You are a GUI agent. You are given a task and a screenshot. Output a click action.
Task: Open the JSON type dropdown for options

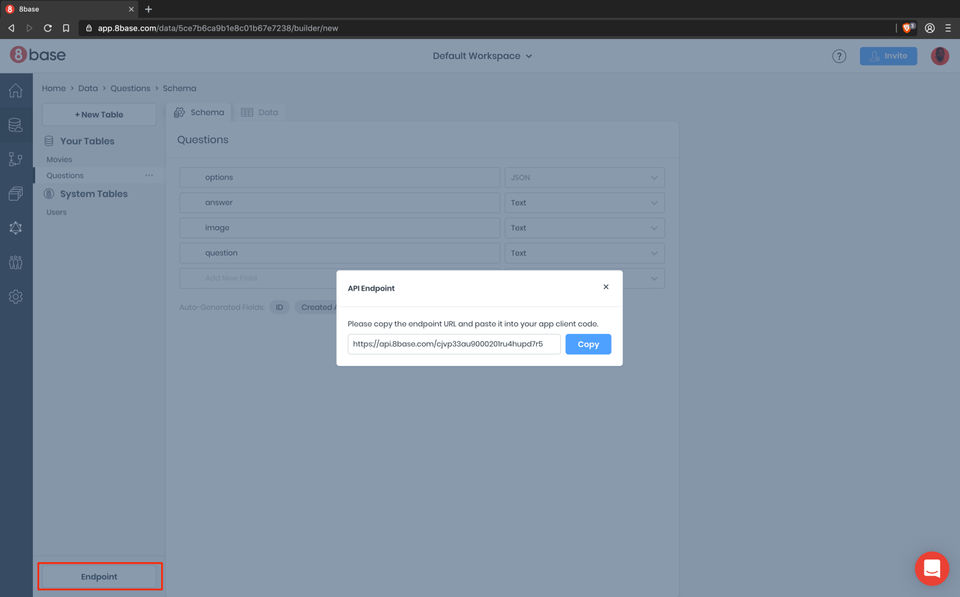tap(585, 178)
